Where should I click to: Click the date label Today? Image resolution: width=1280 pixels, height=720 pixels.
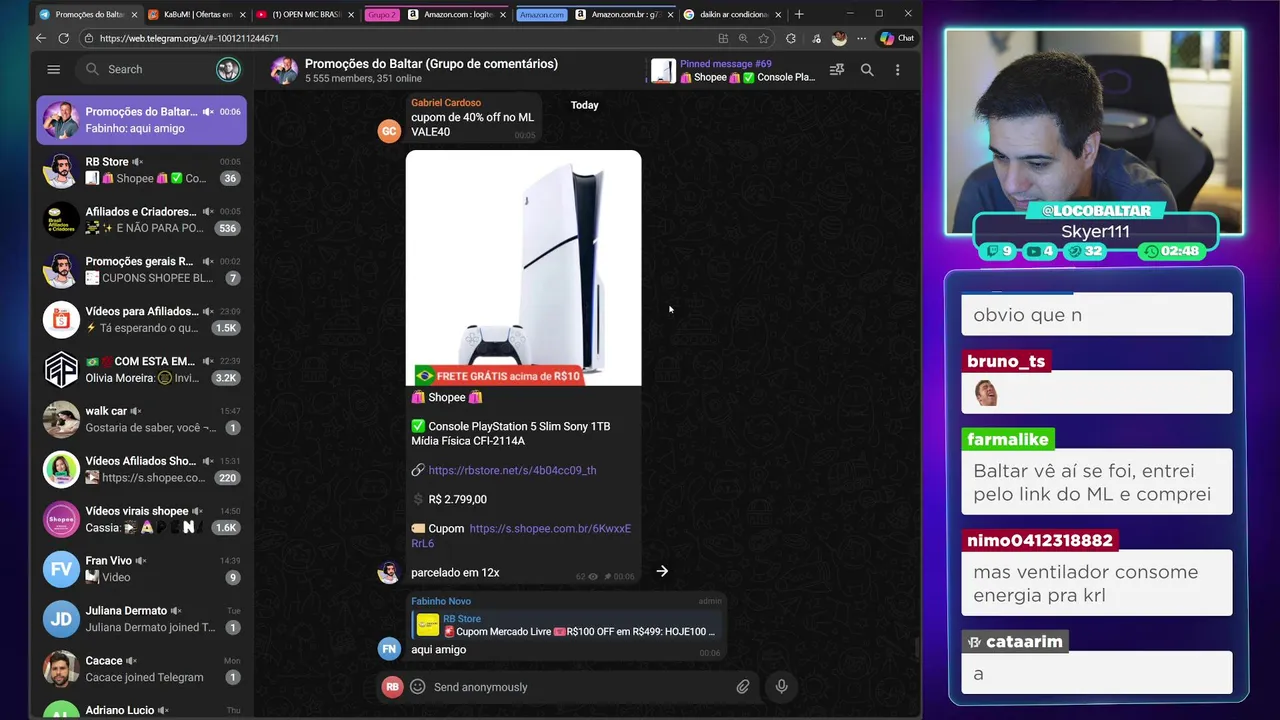pos(585,105)
